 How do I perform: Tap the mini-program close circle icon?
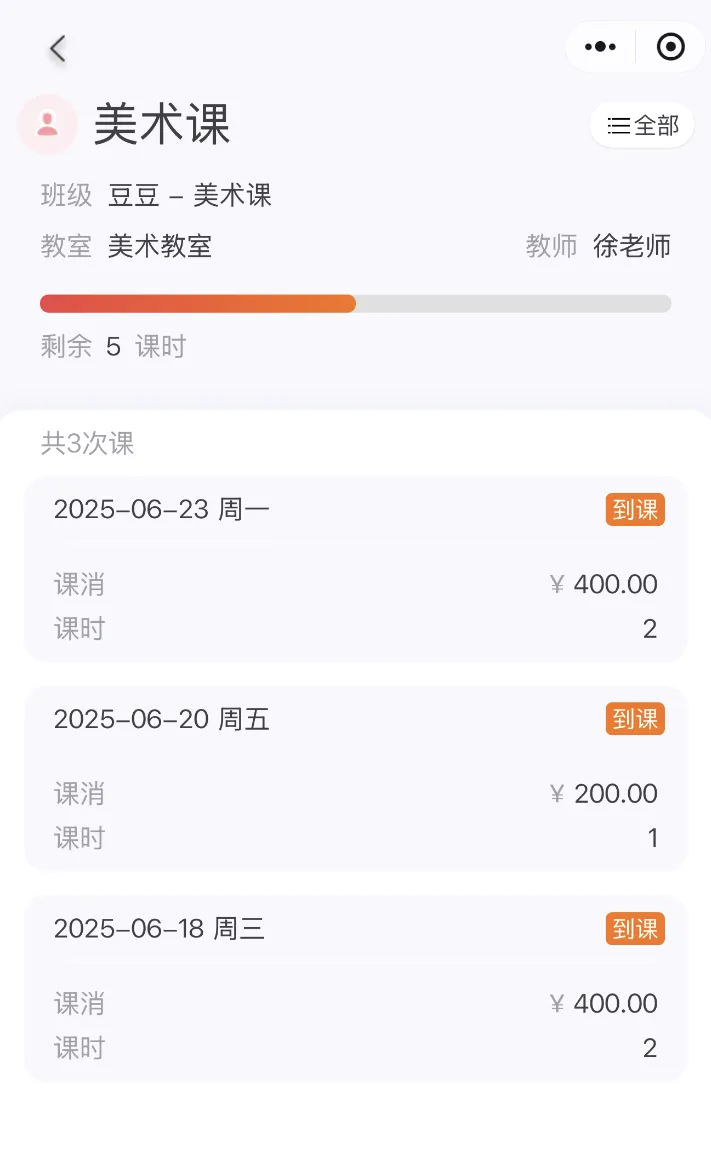[x=670, y=47]
